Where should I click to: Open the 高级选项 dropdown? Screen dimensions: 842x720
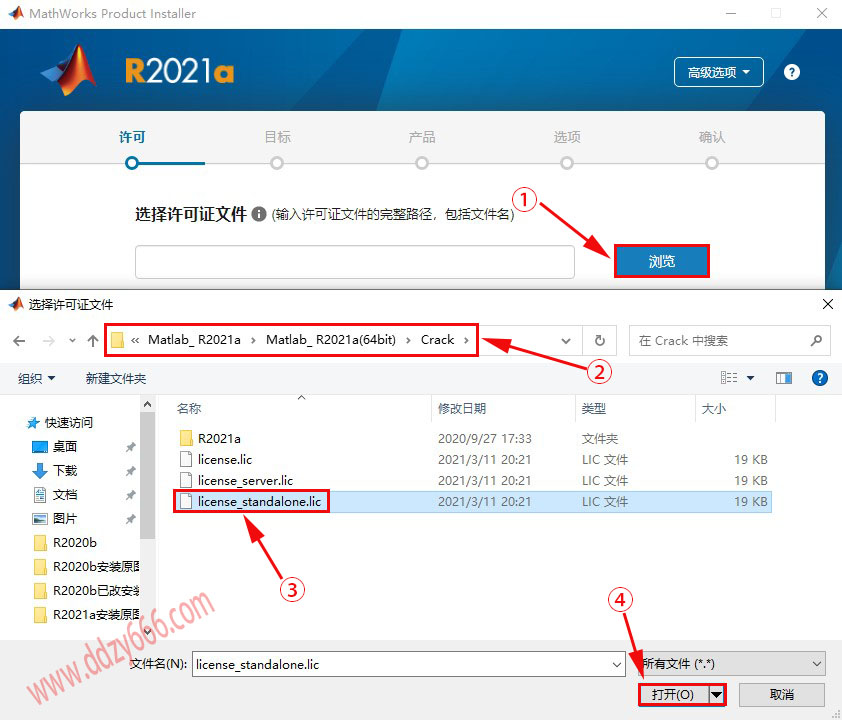coord(718,72)
